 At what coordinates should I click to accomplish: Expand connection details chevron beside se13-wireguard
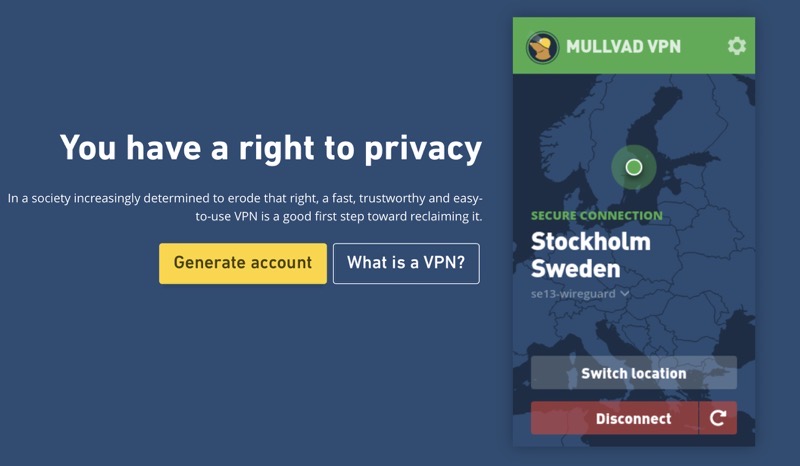pyautogui.click(x=625, y=294)
